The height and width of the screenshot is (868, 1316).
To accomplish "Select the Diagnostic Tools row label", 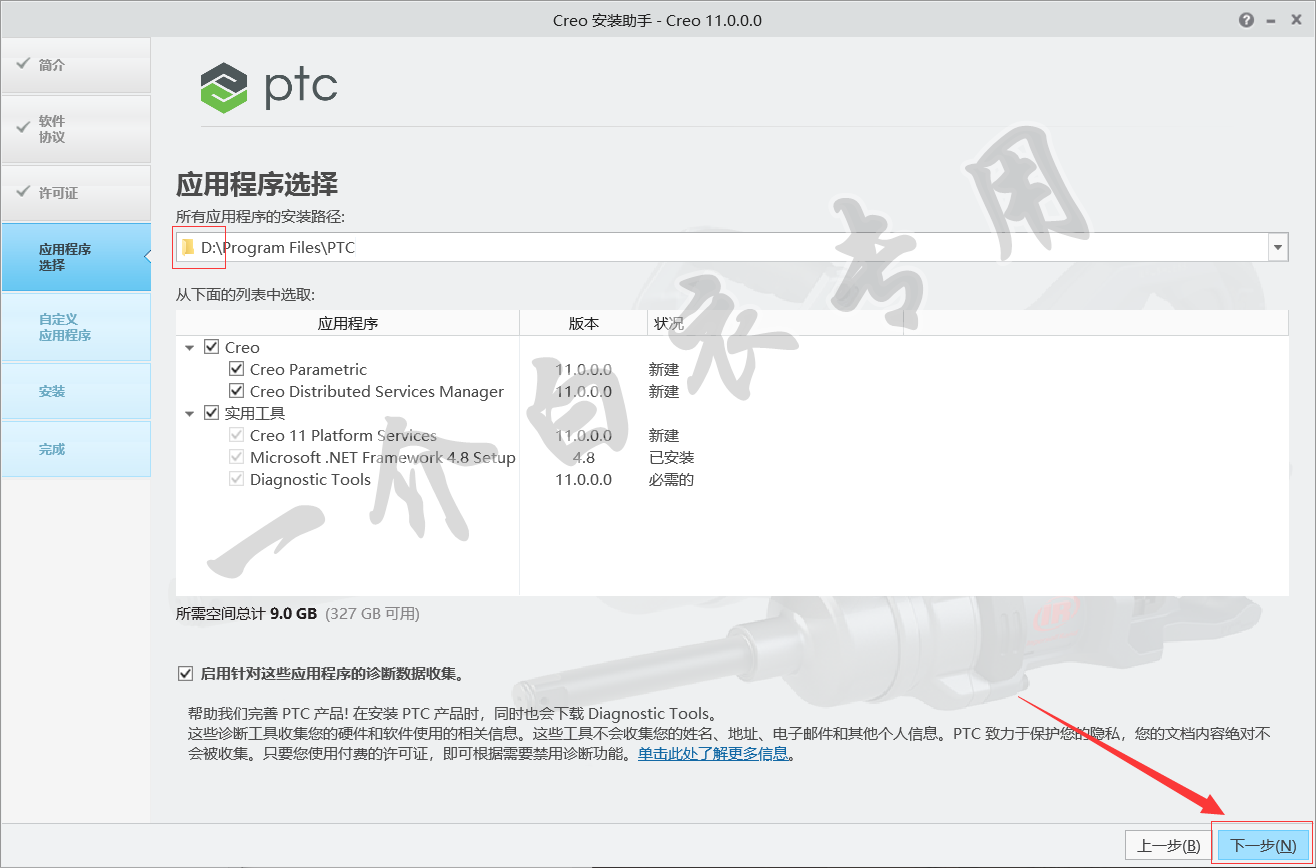I will (310, 480).
